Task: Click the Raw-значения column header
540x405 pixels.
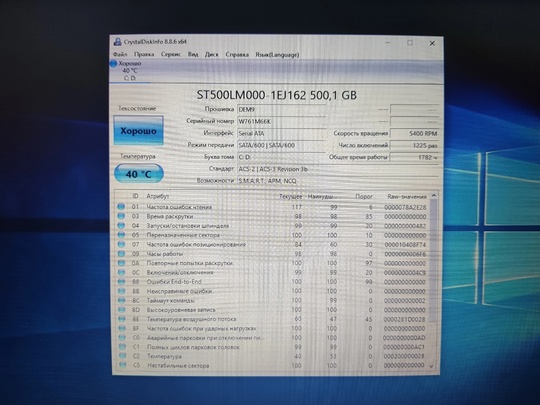Action: pos(407,197)
